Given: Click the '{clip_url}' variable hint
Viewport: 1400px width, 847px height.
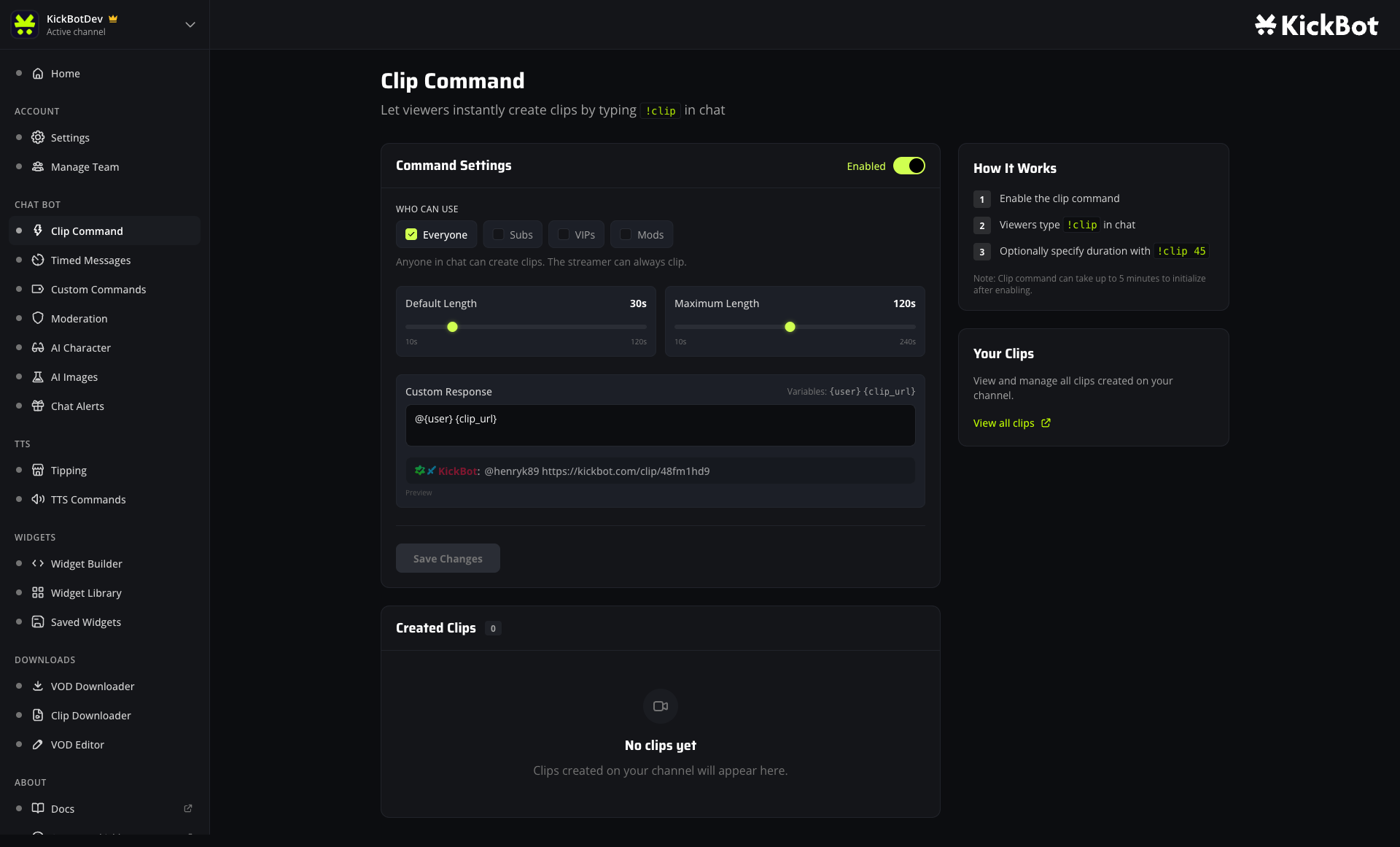Looking at the screenshot, I should (x=890, y=392).
